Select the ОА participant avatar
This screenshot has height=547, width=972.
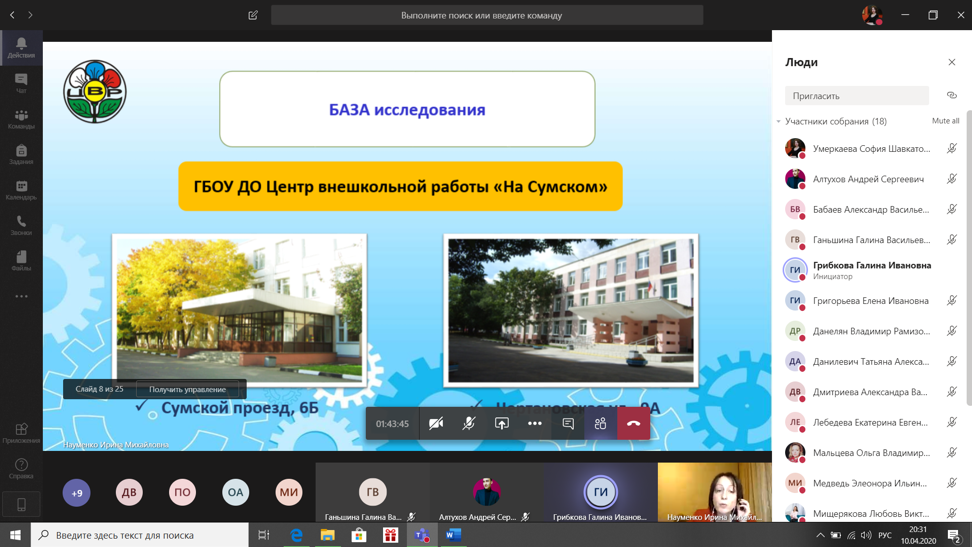pyautogui.click(x=236, y=492)
